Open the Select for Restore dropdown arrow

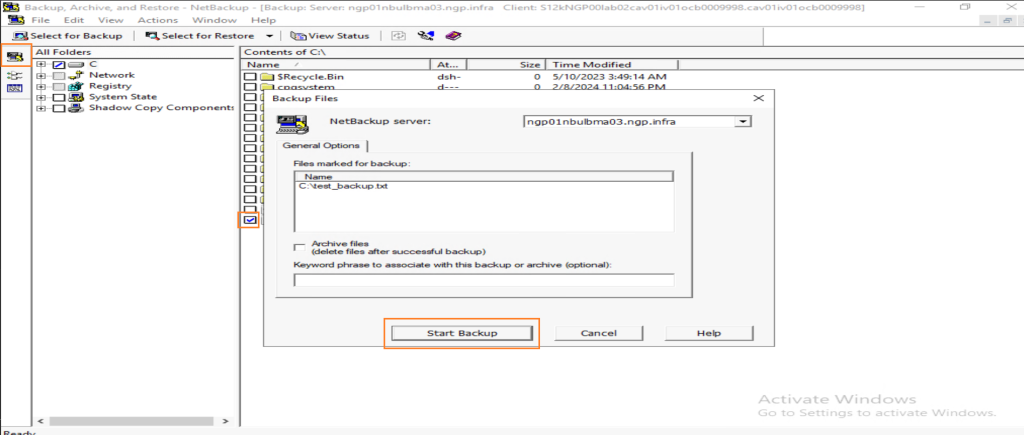pyautogui.click(x=269, y=36)
